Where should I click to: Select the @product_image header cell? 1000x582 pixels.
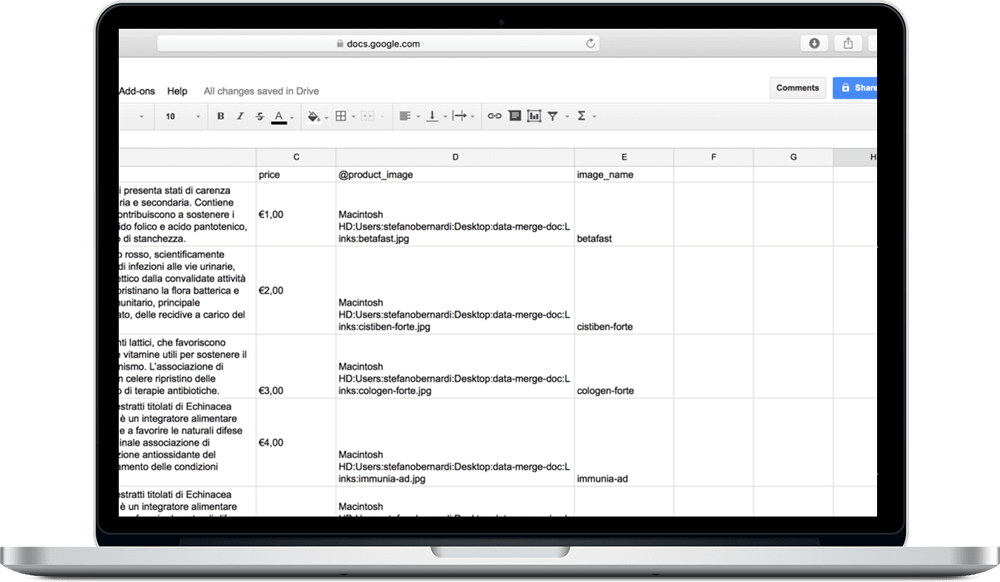pyautogui.click(x=455, y=175)
